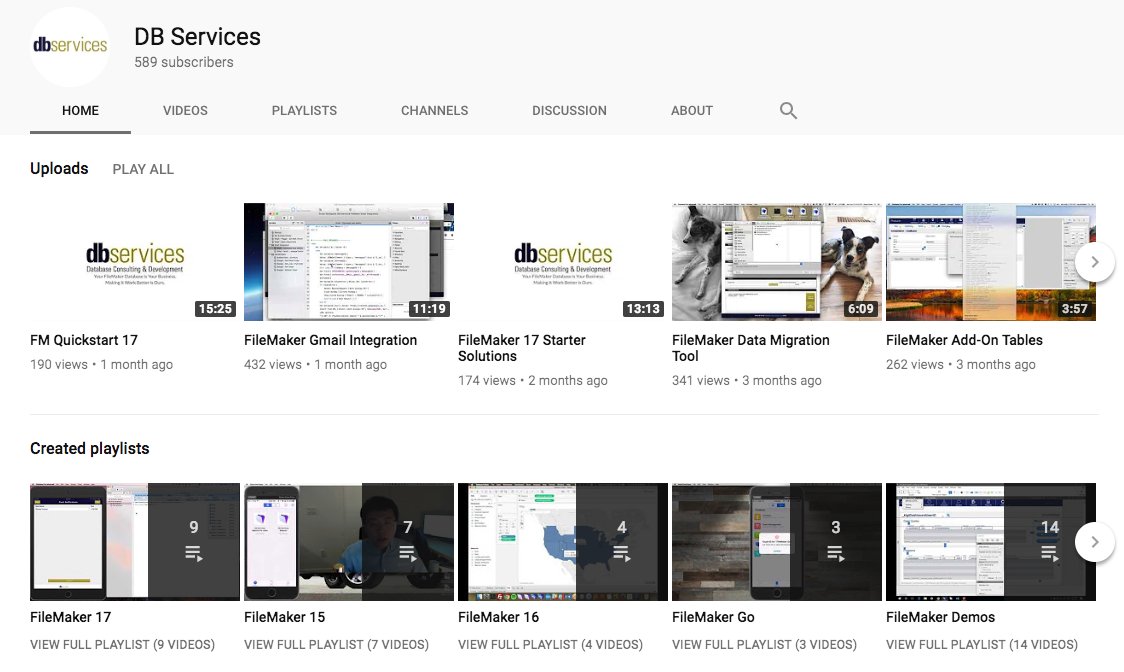The image size is (1124, 672).
Task: Click the FileMaker Data Migration Tool title
Action: click(x=751, y=348)
